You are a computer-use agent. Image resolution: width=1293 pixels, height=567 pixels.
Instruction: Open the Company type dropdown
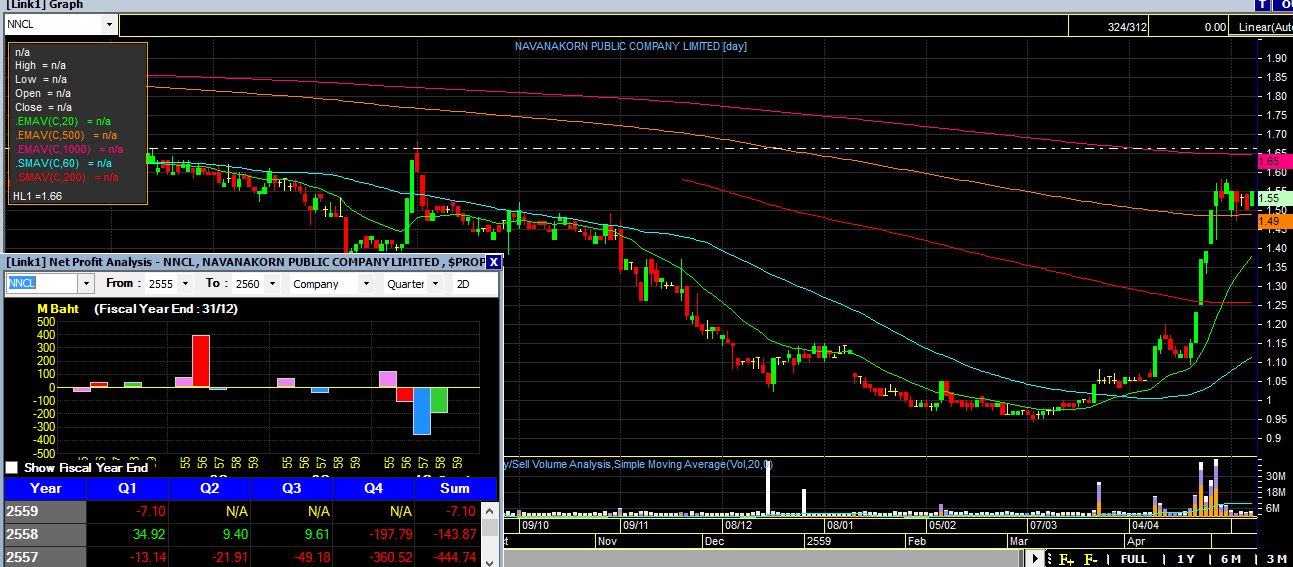(x=367, y=284)
